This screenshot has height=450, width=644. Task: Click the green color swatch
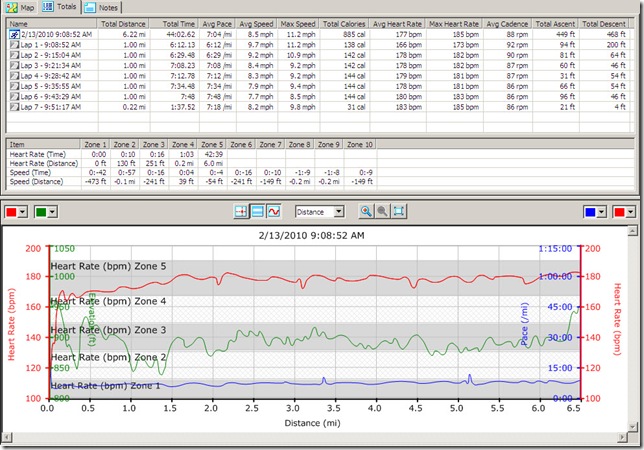41,212
